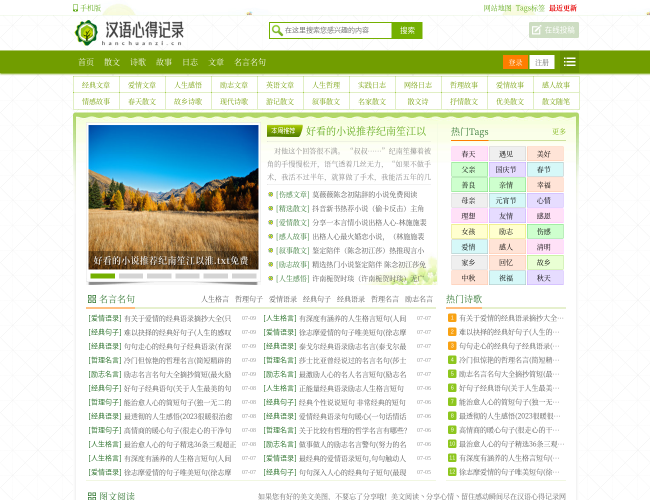Click the search magnifier icon

pos(276,30)
